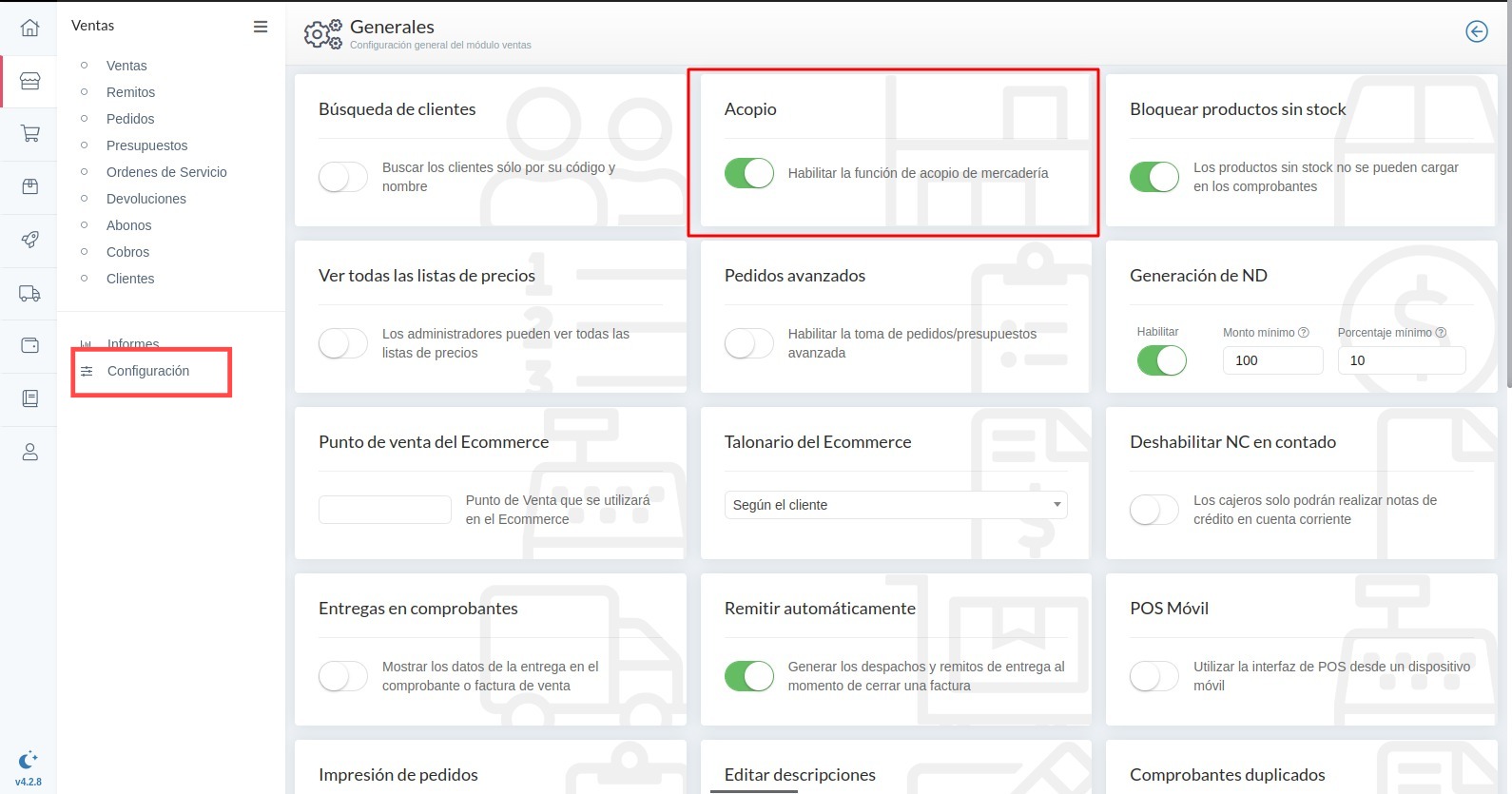The image size is (1512, 794).
Task: Enable search clients only by code and name
Action: pyautogui.click(x=342, y=177)
